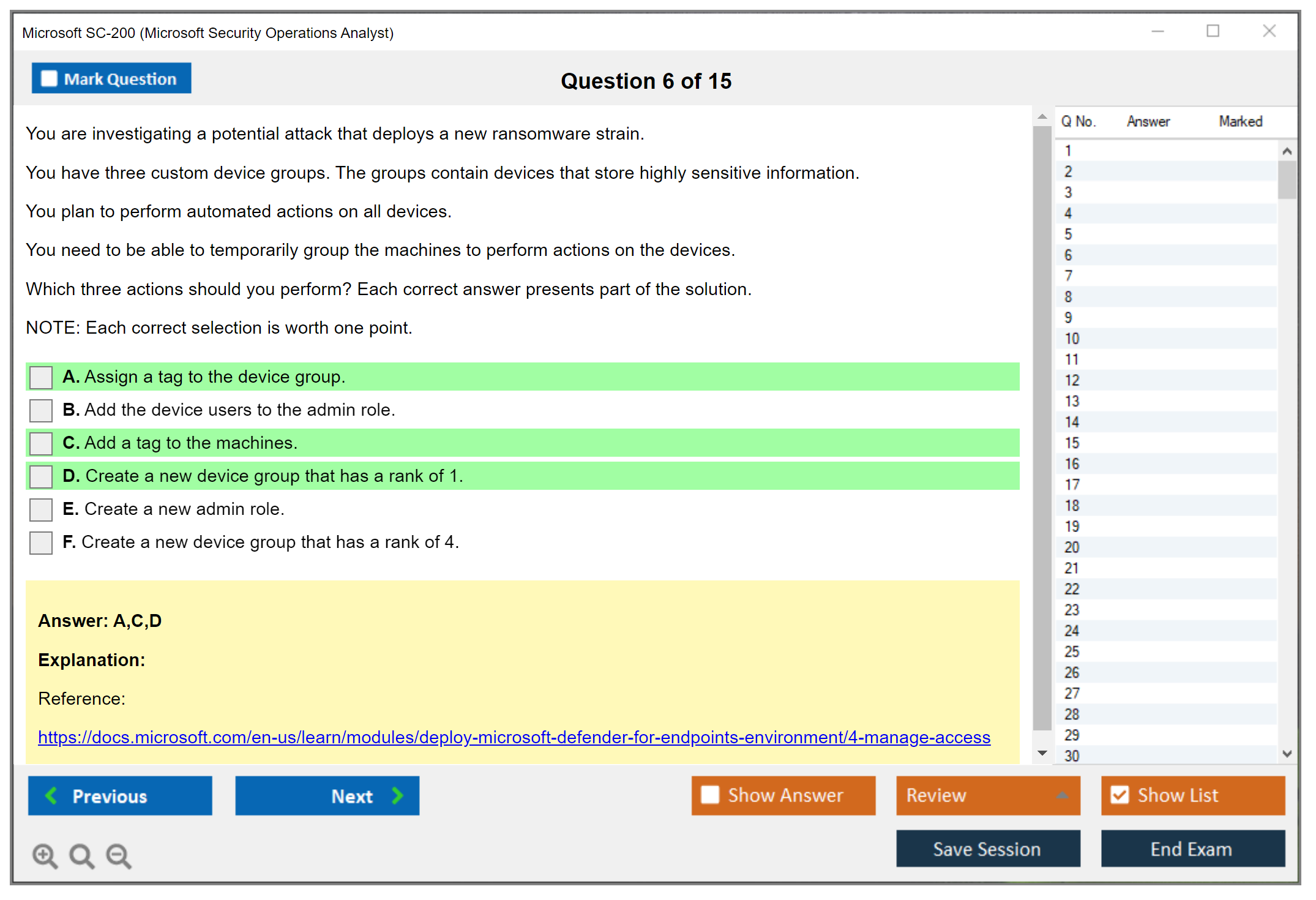Toggle the Mark Question checkbox
The width and height of the screenshot is (1316, 900).
point(49,78)
